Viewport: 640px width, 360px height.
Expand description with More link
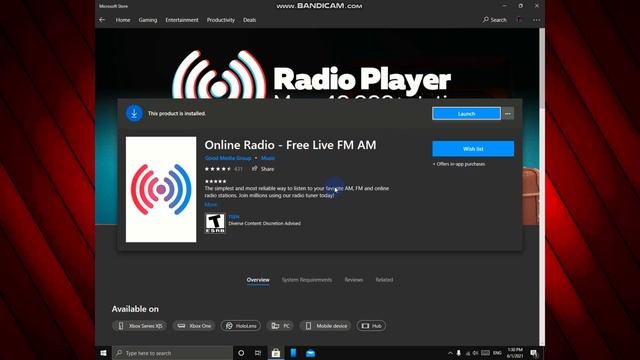click(211, 204)
